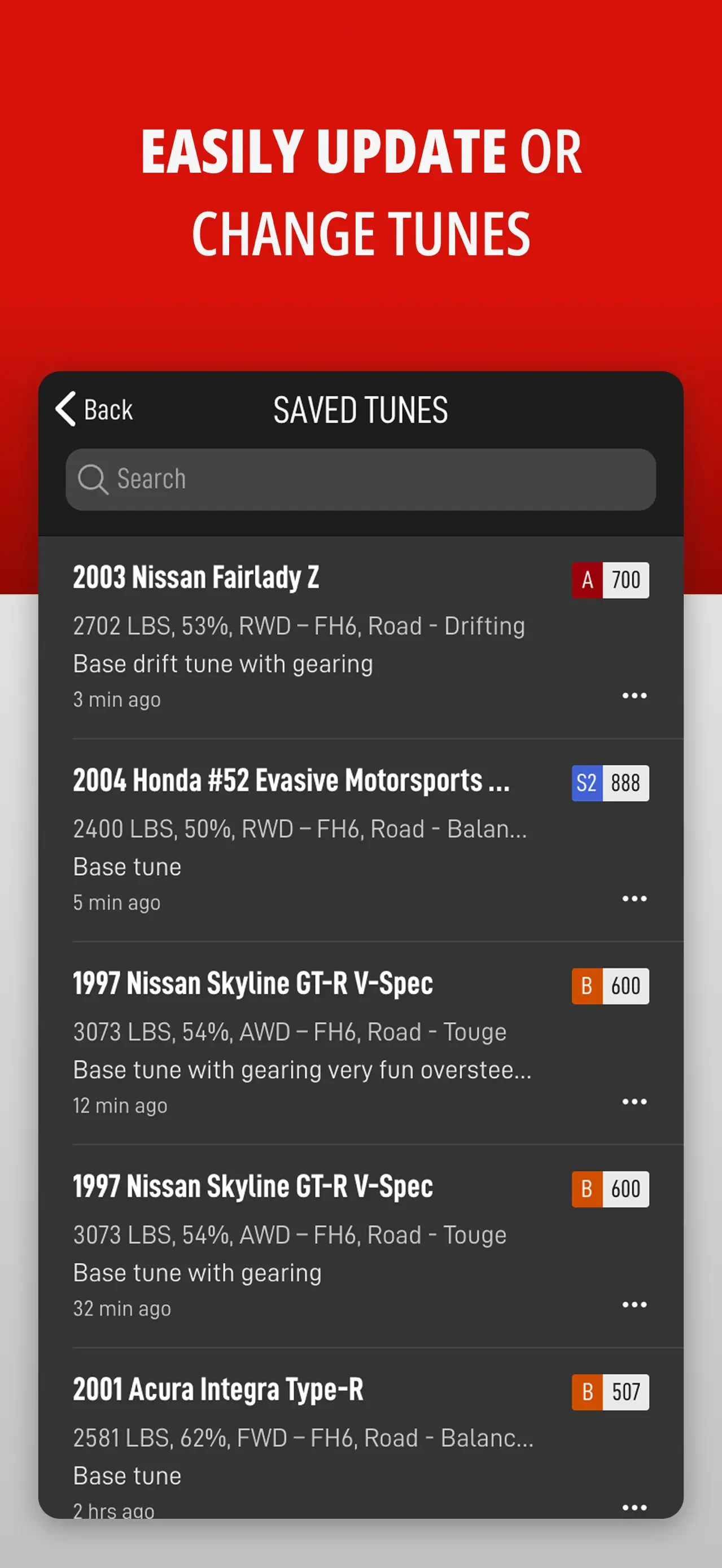The height and width of the screenshot is (1568, 722).
Task: Click 'Base drift tune with gearing' description
Action: click(x=223, y=664)
